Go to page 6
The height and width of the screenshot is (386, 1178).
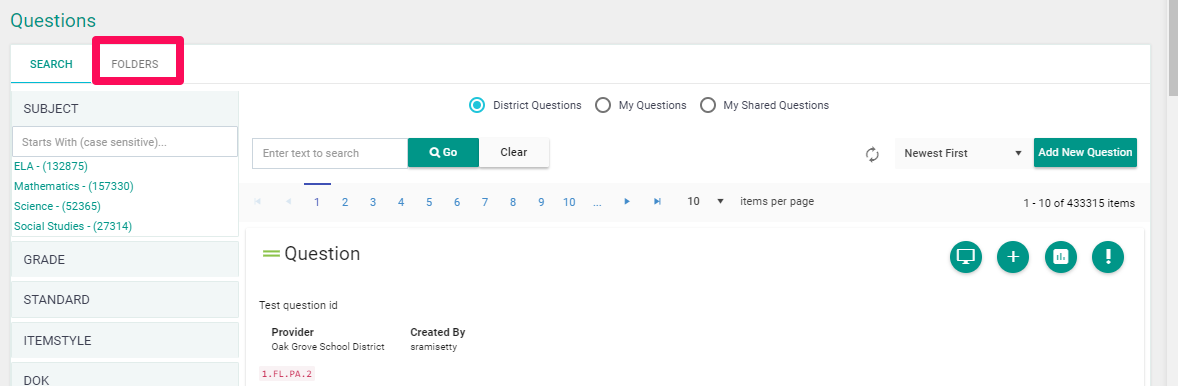click(457, 202)
